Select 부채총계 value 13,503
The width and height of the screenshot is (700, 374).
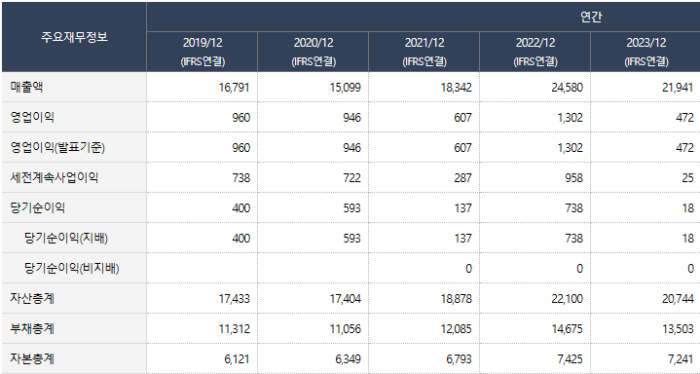(x=678, y=329)
